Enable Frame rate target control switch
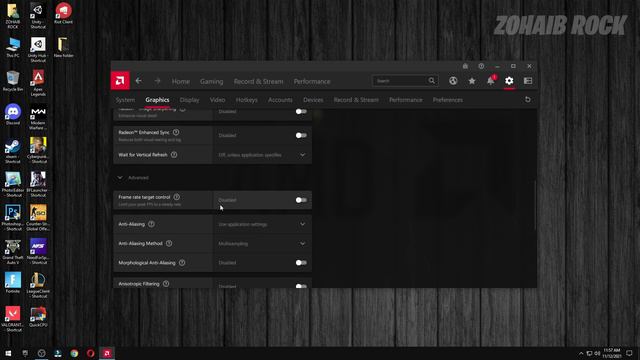 pos(301,200)
